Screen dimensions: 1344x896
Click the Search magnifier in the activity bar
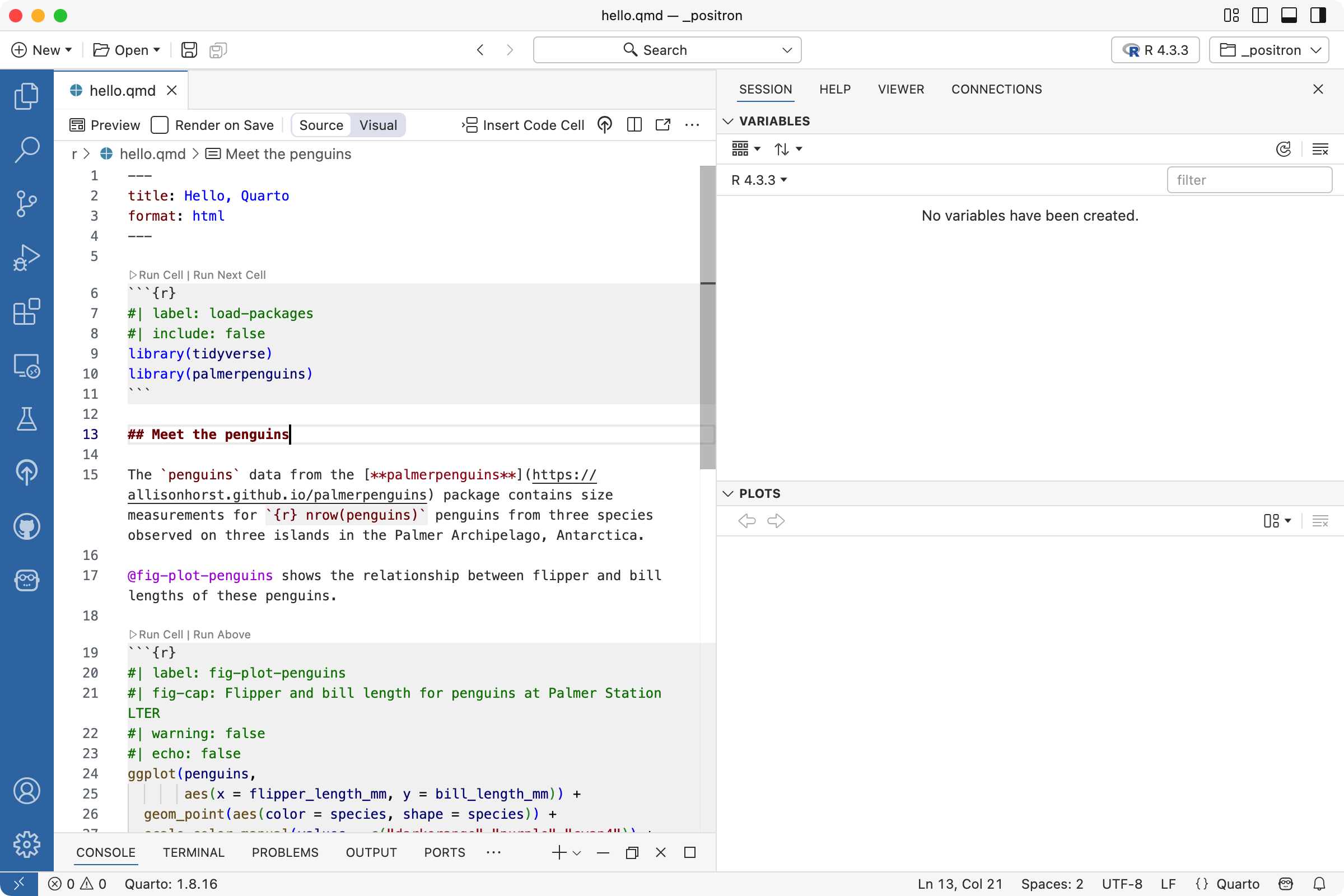pos(26,150)
